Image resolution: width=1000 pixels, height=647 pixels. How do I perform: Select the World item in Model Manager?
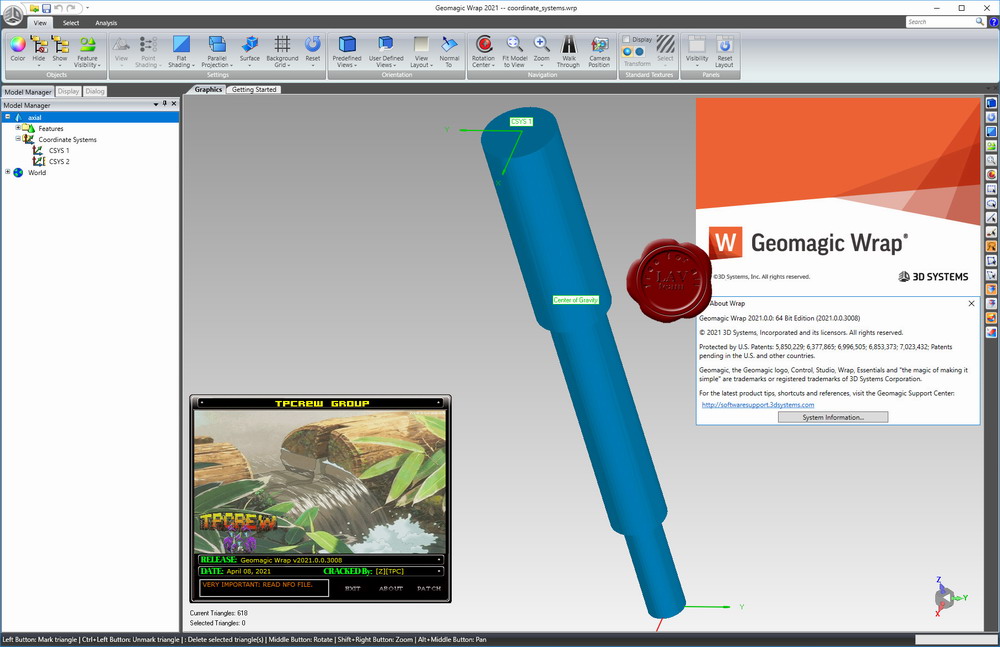pos(36,172)
